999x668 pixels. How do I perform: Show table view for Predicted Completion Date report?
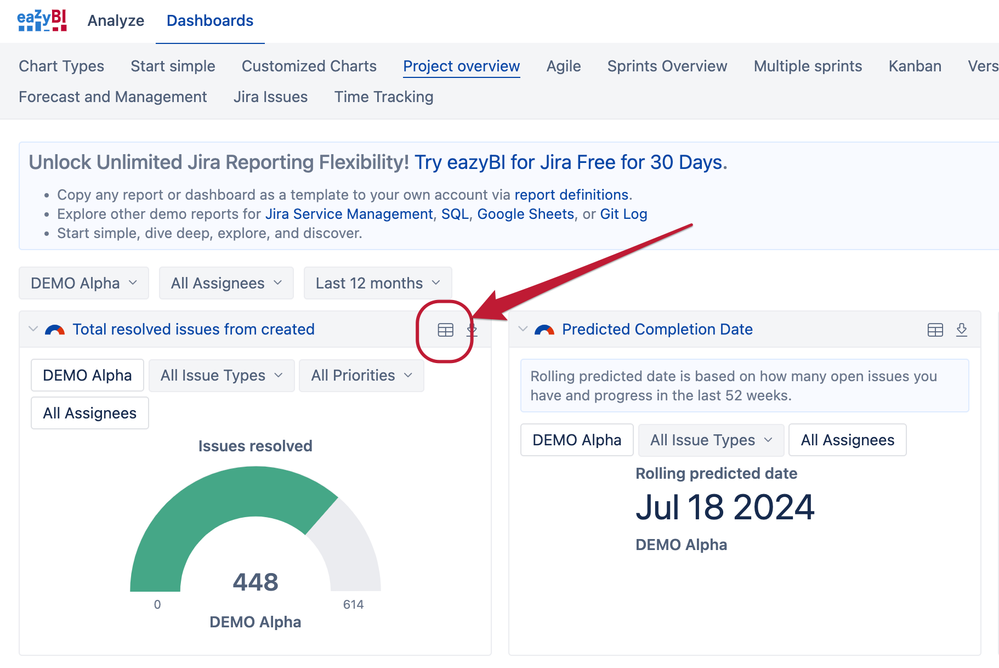(935, 330)
